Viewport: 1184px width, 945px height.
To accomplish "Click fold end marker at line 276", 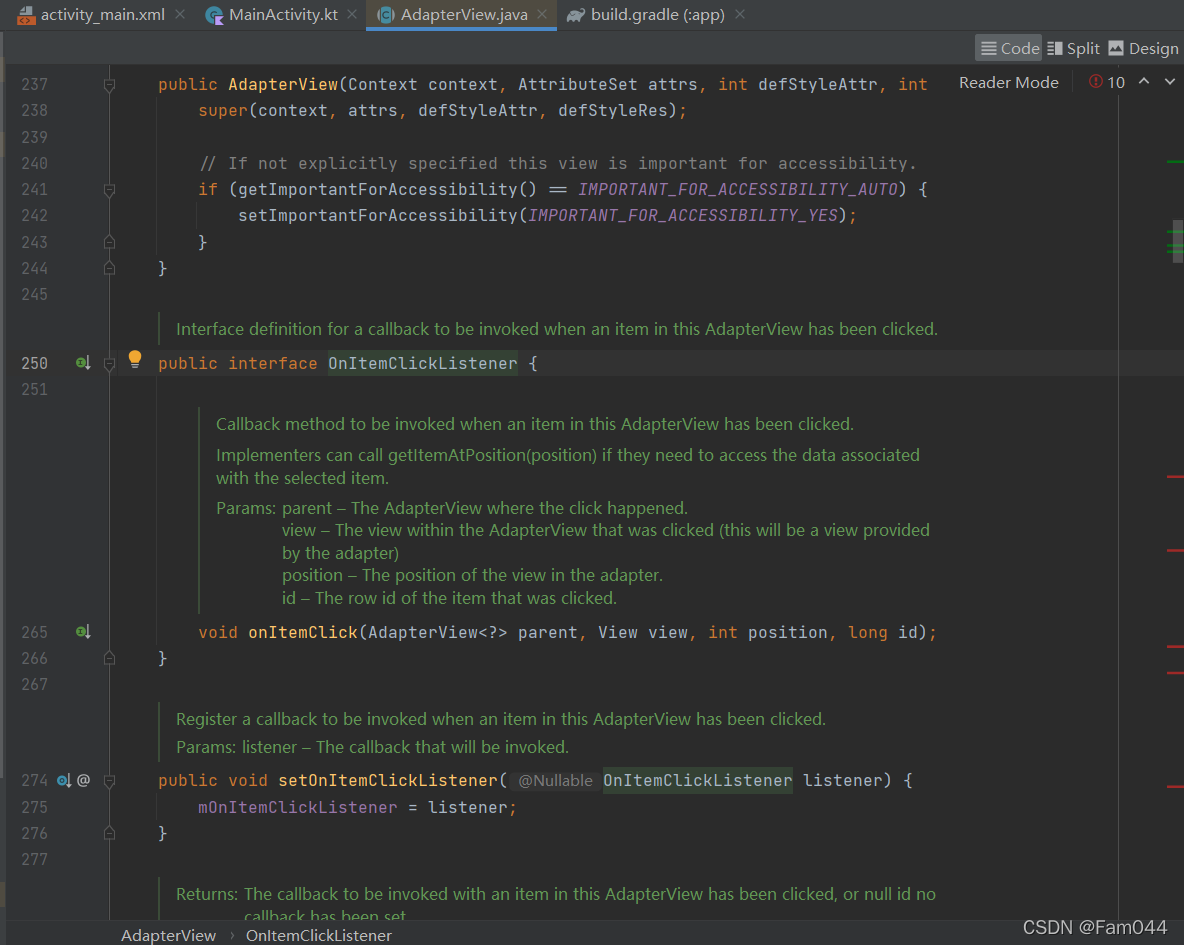I will (x=109, y=833).
